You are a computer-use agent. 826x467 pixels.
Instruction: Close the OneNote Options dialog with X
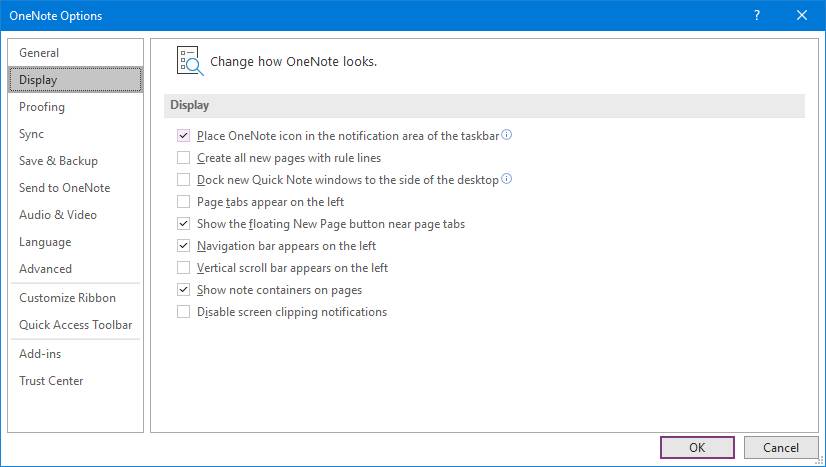coord(802,15)
